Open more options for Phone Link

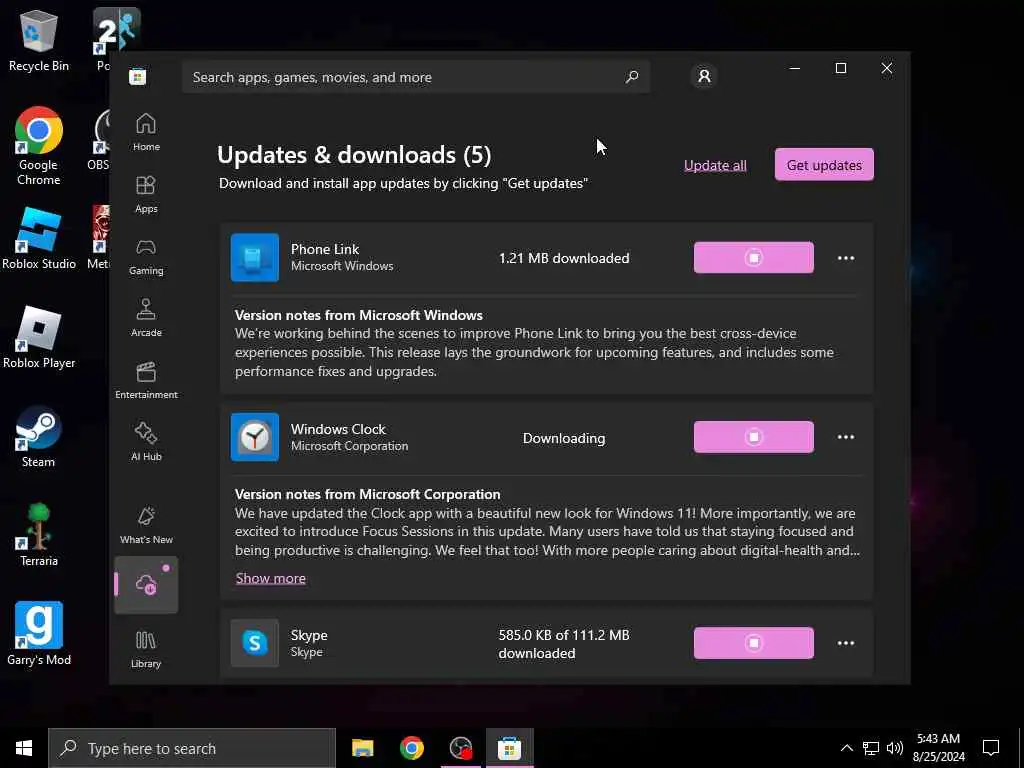tap(846, 258)
